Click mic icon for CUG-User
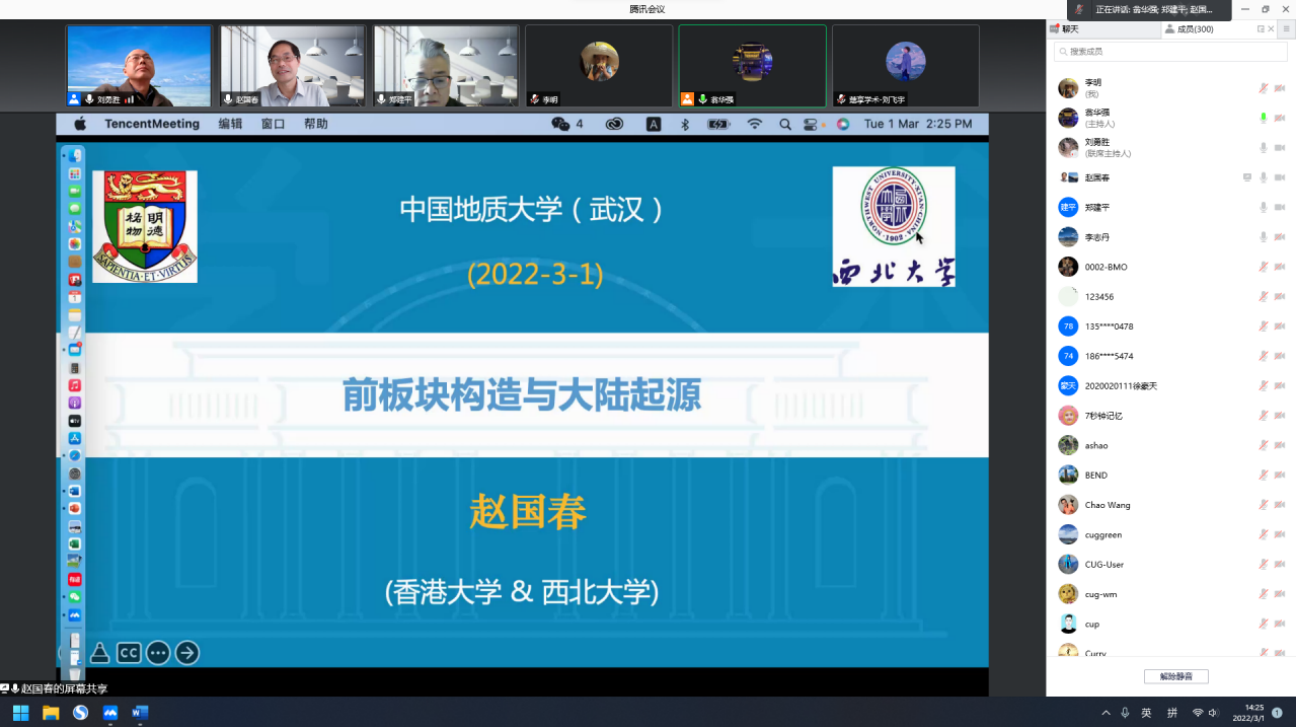Viewport: 1299px width, 727px height. [x=1263, y=564]
